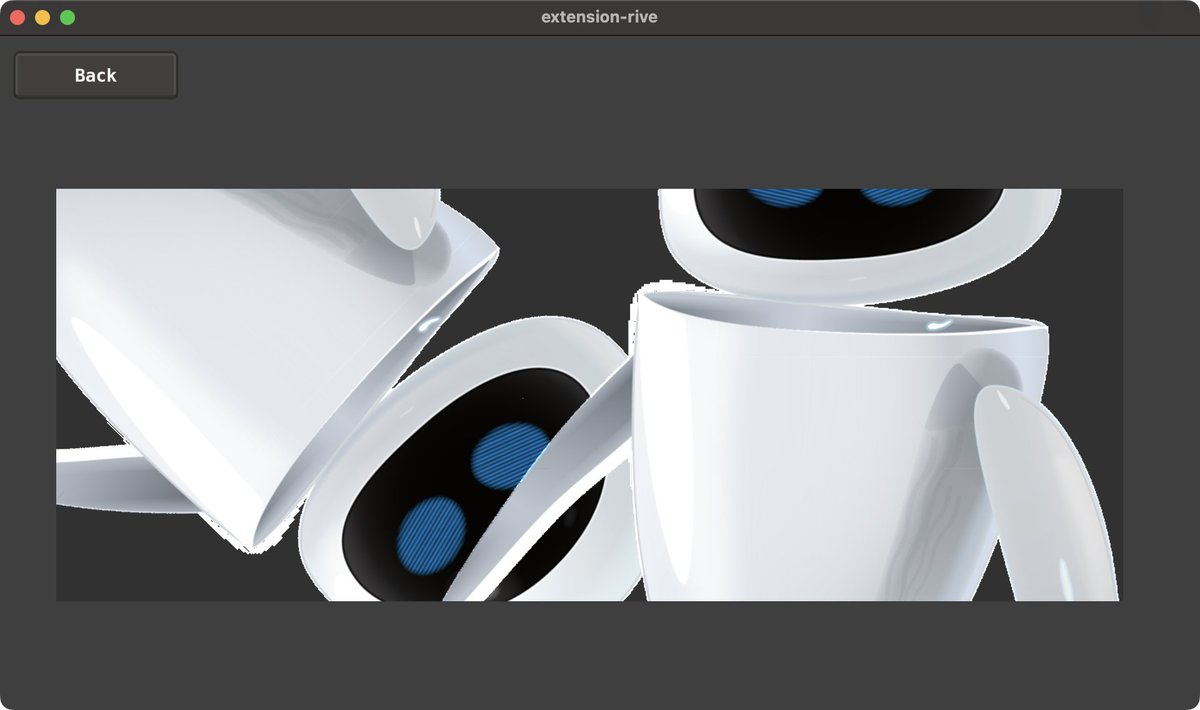Click the Rive robot animation canvas
Screen dimensions: 1200x710
589,395
